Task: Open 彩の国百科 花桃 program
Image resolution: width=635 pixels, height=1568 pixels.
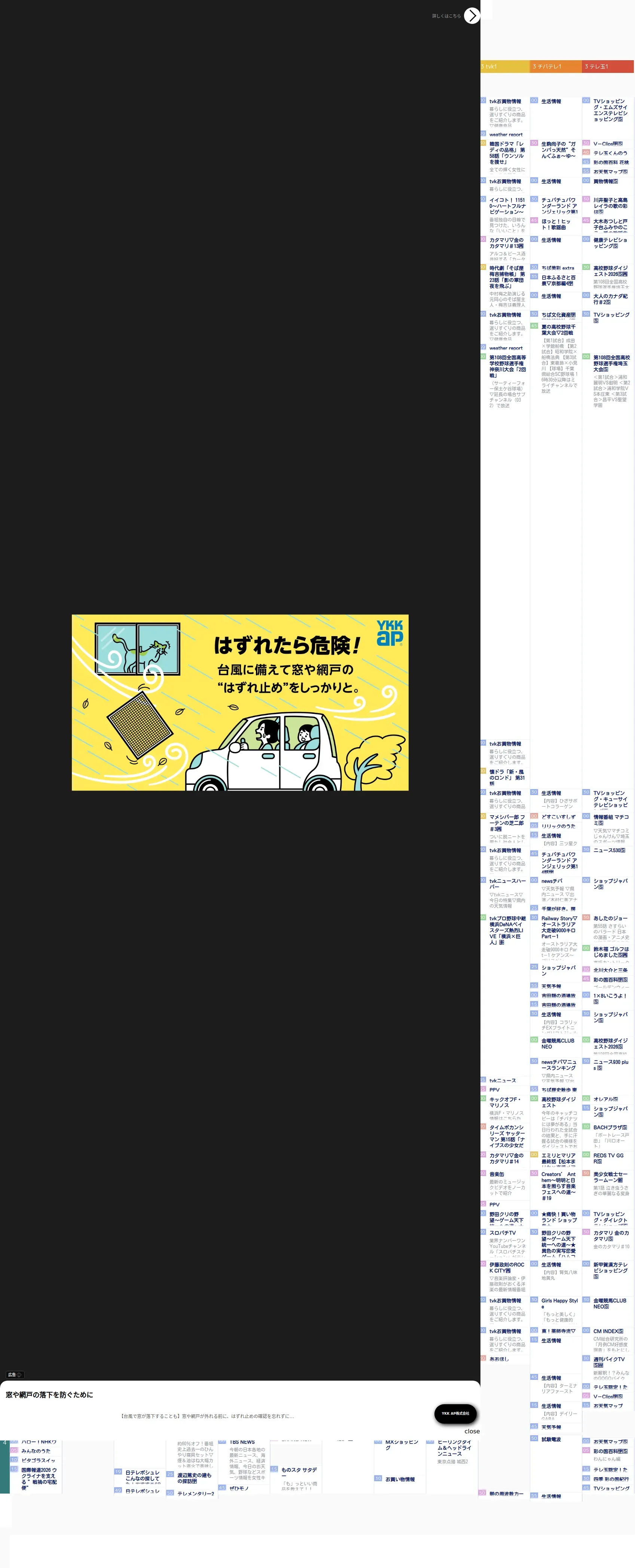Action: tap(611, 162)
